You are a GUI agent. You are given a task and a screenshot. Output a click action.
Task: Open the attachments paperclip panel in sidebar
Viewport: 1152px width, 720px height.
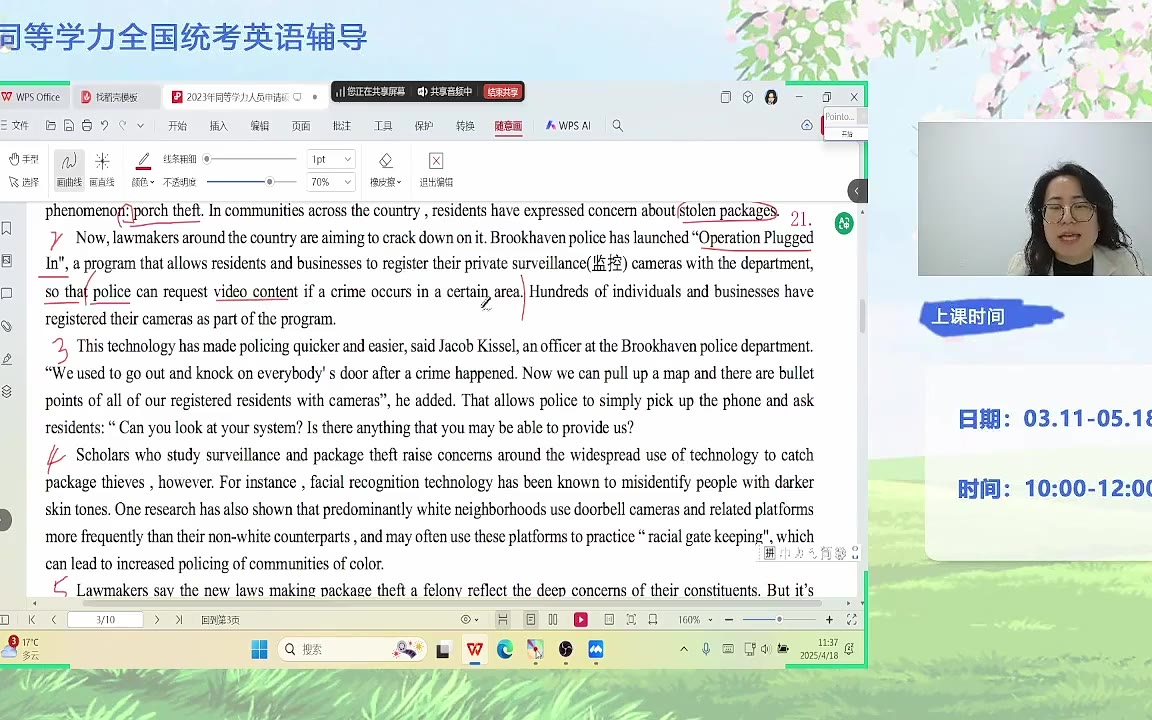(x=7, y=326)
